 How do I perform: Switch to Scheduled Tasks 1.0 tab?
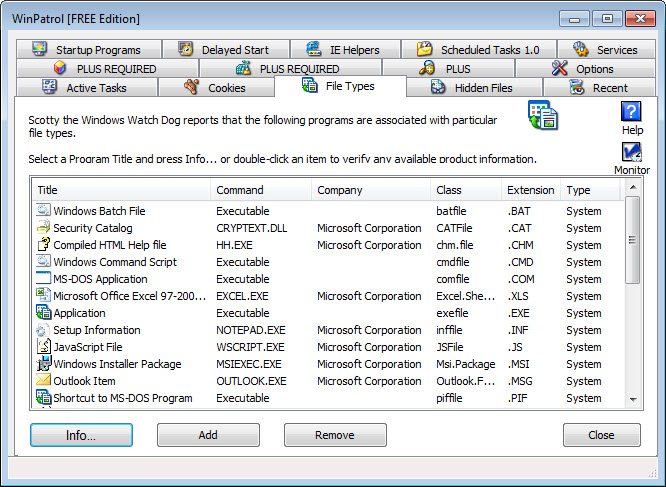479,49
